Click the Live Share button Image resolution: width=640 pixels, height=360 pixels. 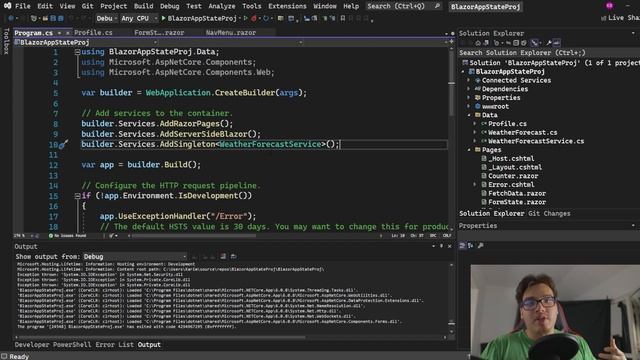point(620,18)
